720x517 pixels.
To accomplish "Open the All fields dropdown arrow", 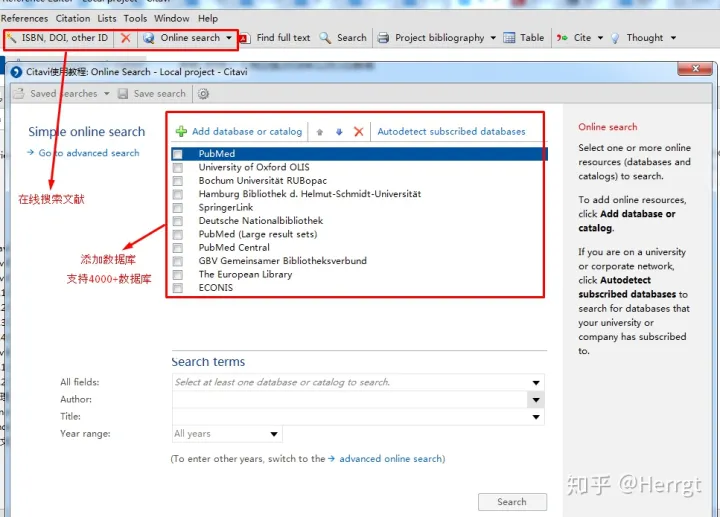I will click(x=536, y=382).
